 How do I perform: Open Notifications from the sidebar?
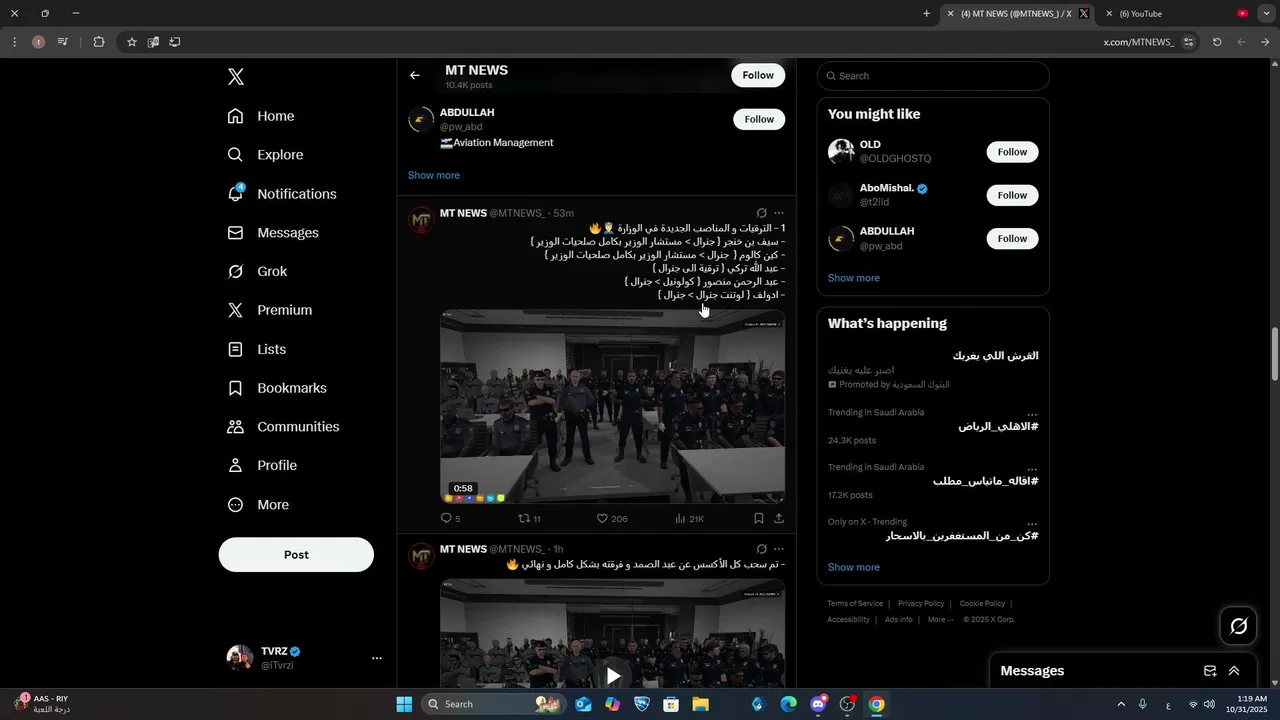[x=282, y=194]
